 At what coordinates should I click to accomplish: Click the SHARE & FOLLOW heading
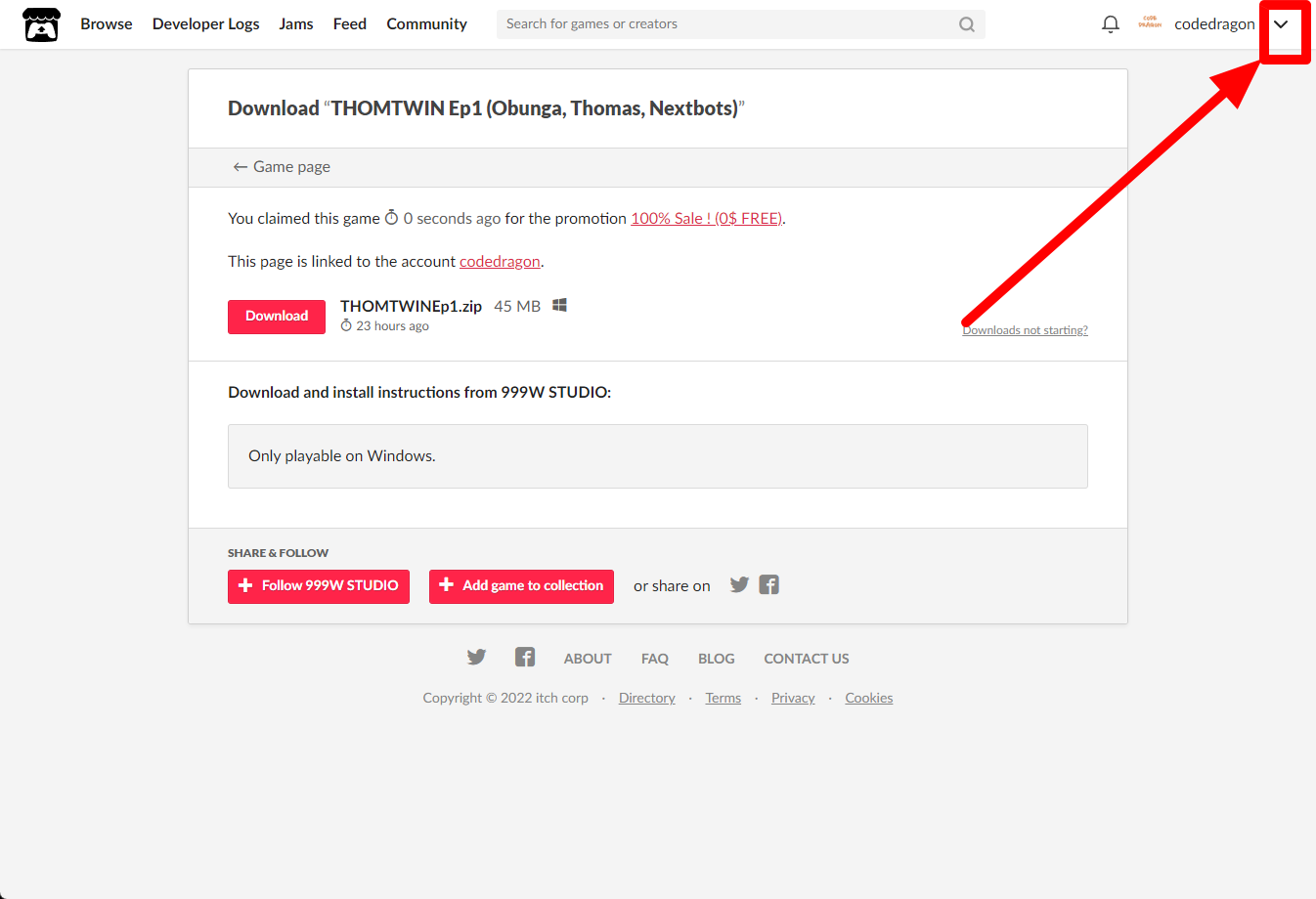point(278,553)
